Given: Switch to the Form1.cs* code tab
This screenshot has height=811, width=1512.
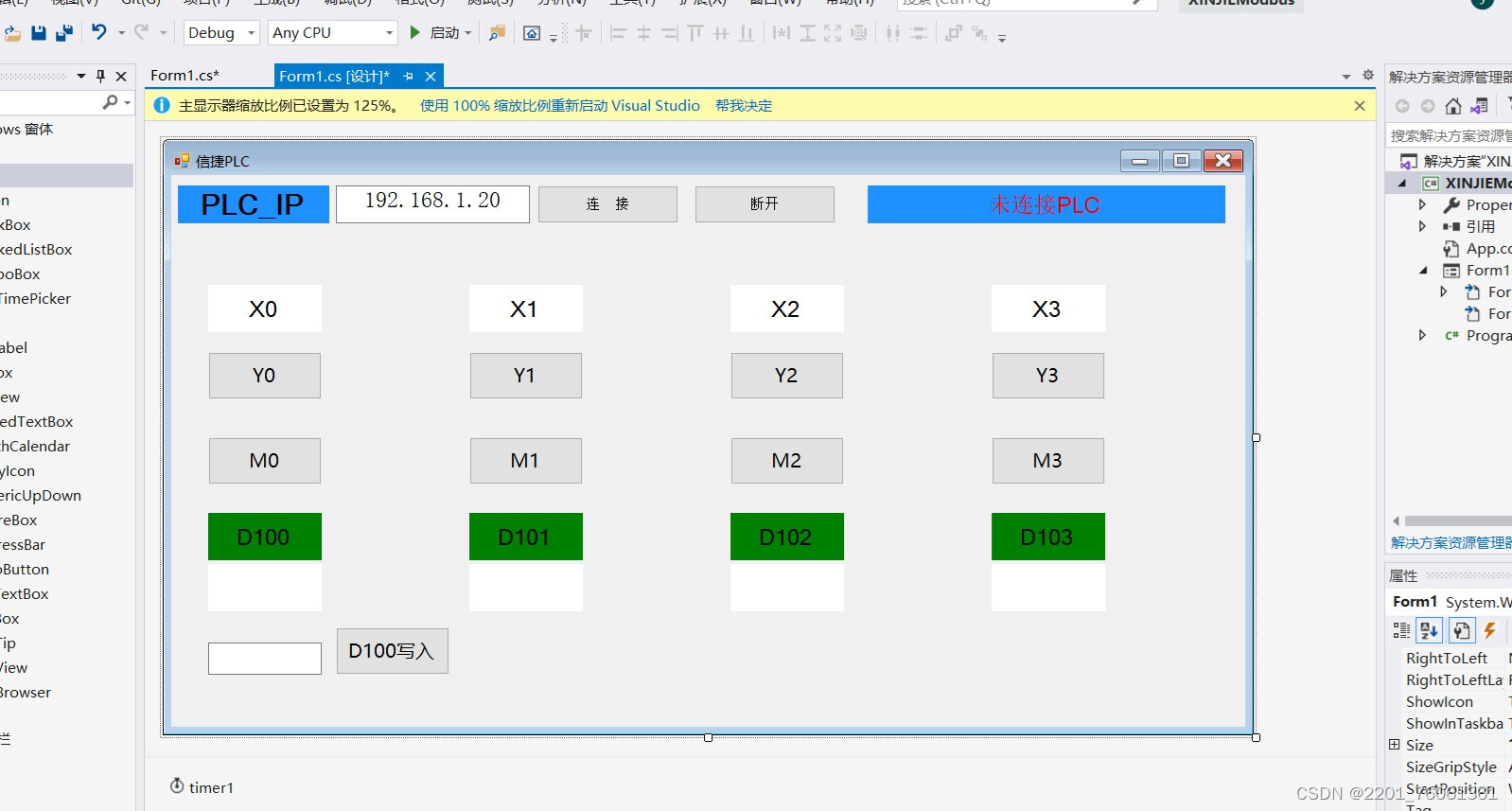Looking at the screenshot, I should pyautogui.click(x=185, y=76).
